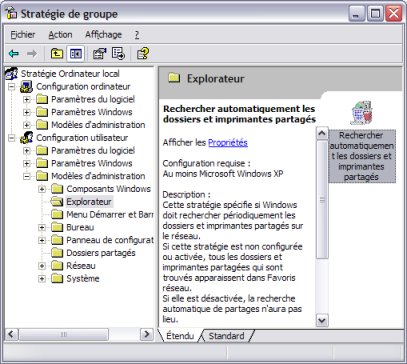Image resolution: width=407 pixels, height=364 pixels.
Task: Click the greyed forward arrow toolbar icon
Action: coord(32,53)
